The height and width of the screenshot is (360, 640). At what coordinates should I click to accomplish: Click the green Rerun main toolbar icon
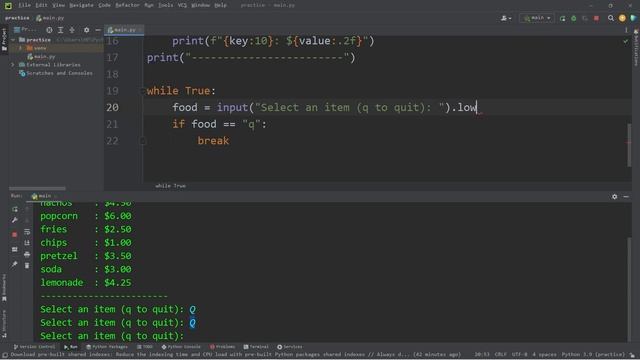[562, 18]
